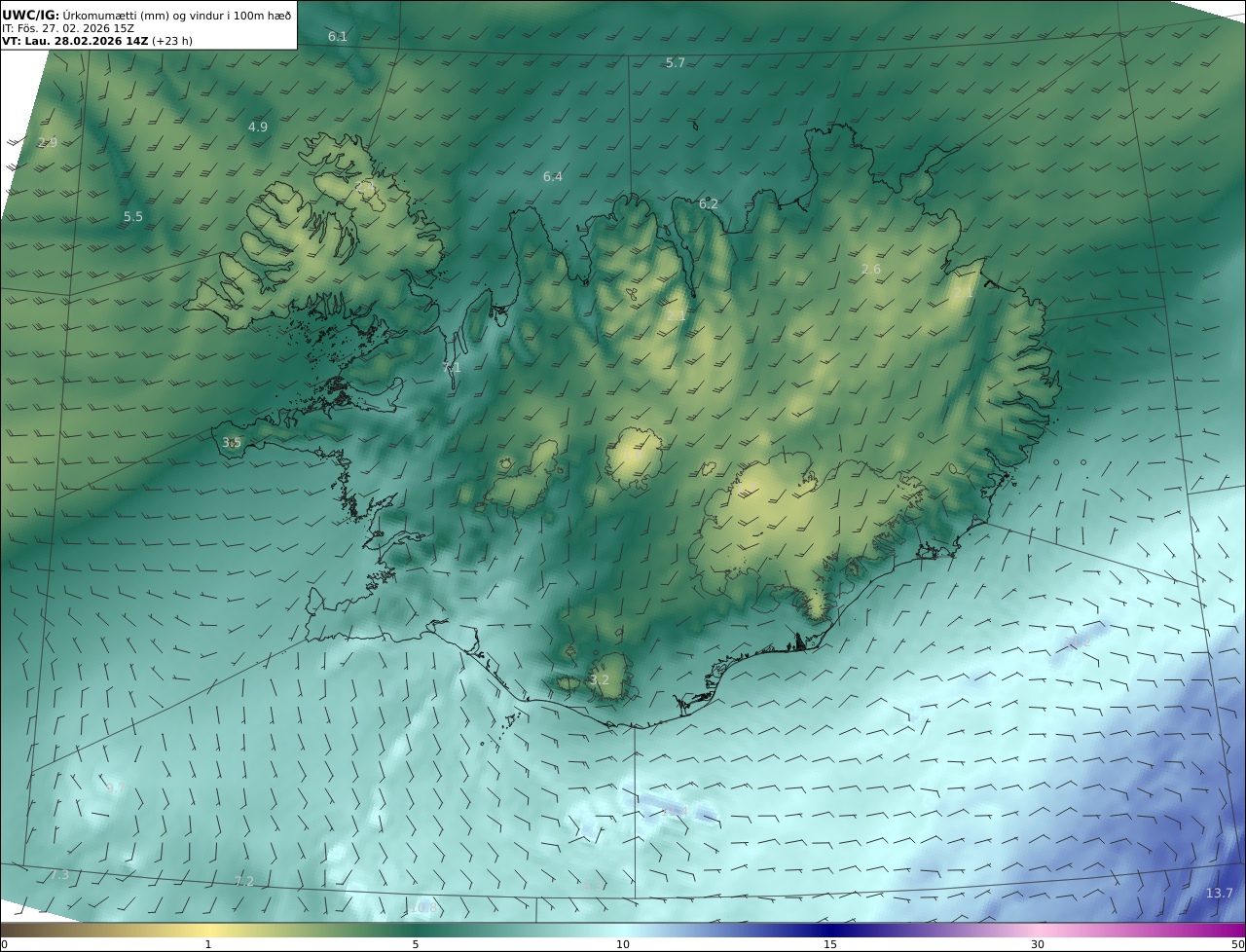Image resolution: width=1246 pixels, height=952 pixels.
Task: Click the "10" colorbar tick label
Action: pos(623,944)
